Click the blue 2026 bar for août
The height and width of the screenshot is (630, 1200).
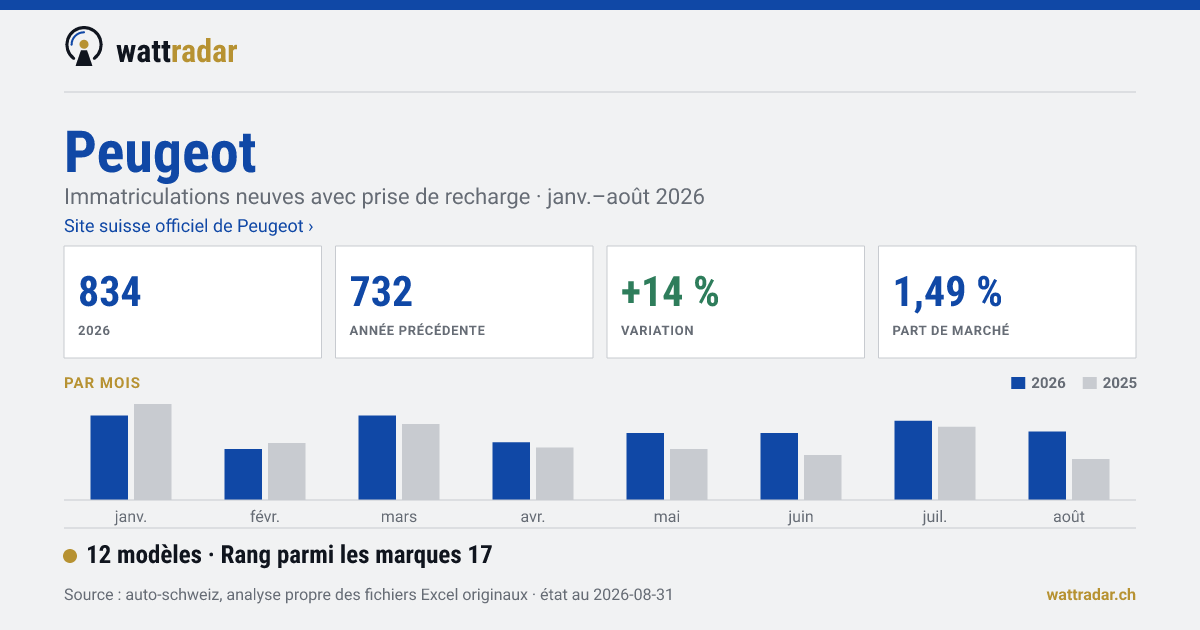(x=1047, y=465)
